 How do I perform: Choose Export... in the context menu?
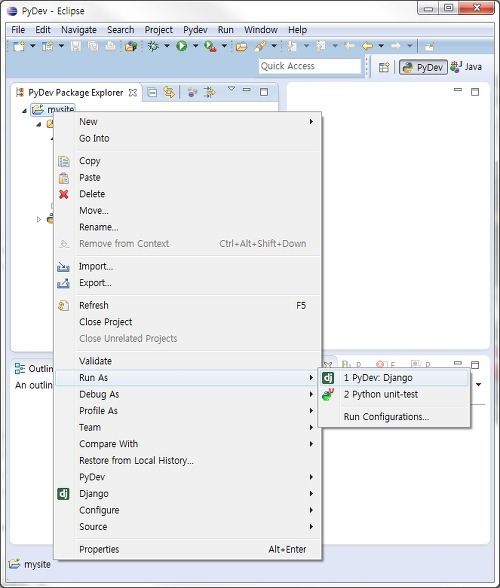point(188,283)
